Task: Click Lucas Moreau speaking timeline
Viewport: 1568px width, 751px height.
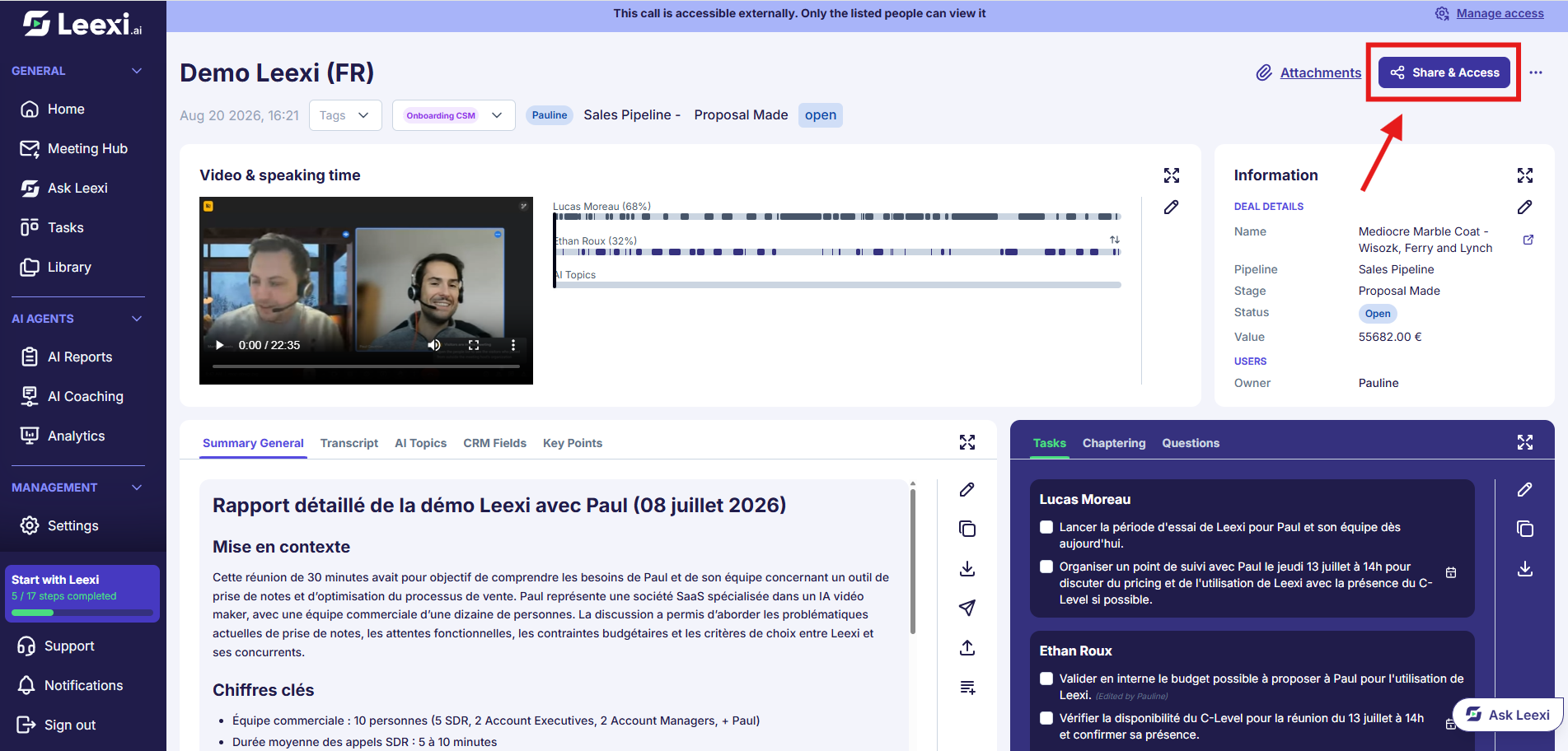Action: 837,217
